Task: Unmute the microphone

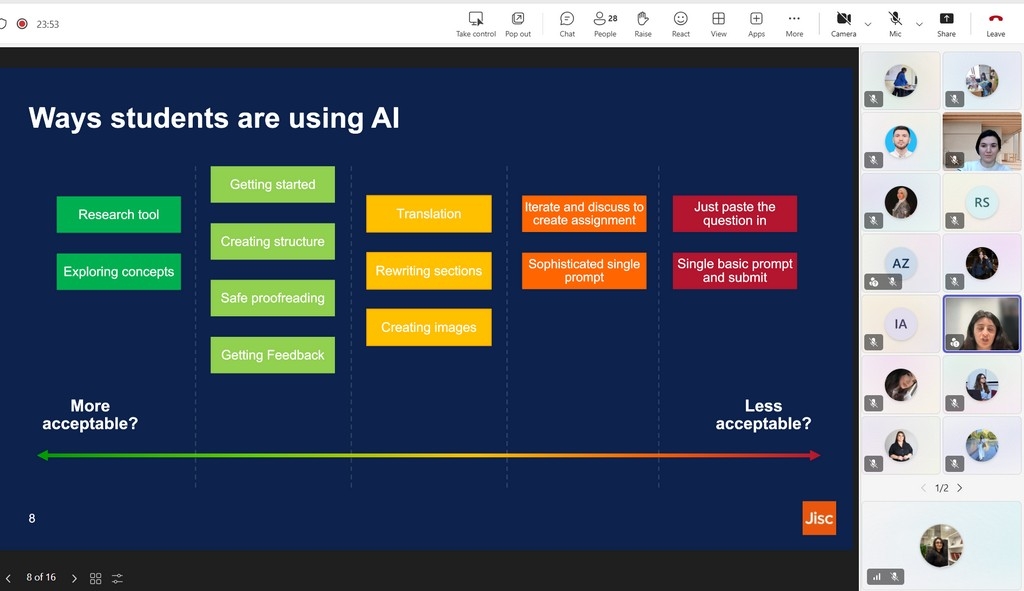Action: [x=895, y=23]
